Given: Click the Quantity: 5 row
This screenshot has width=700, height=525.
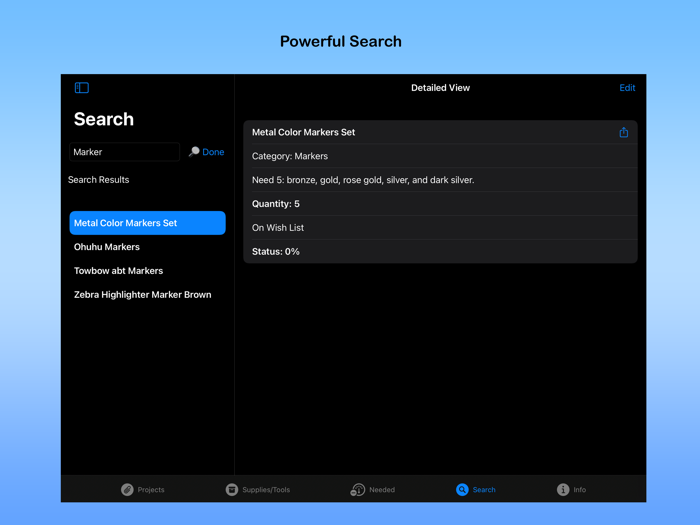Looking at the screenshot, I should (x=440, y=204).
